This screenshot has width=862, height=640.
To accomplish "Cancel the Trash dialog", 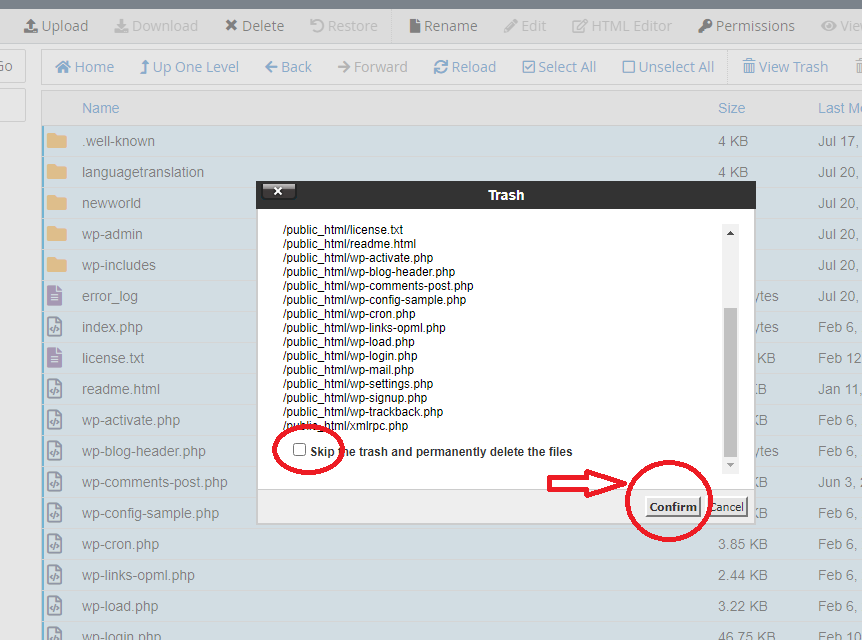I will click(727, 506).
